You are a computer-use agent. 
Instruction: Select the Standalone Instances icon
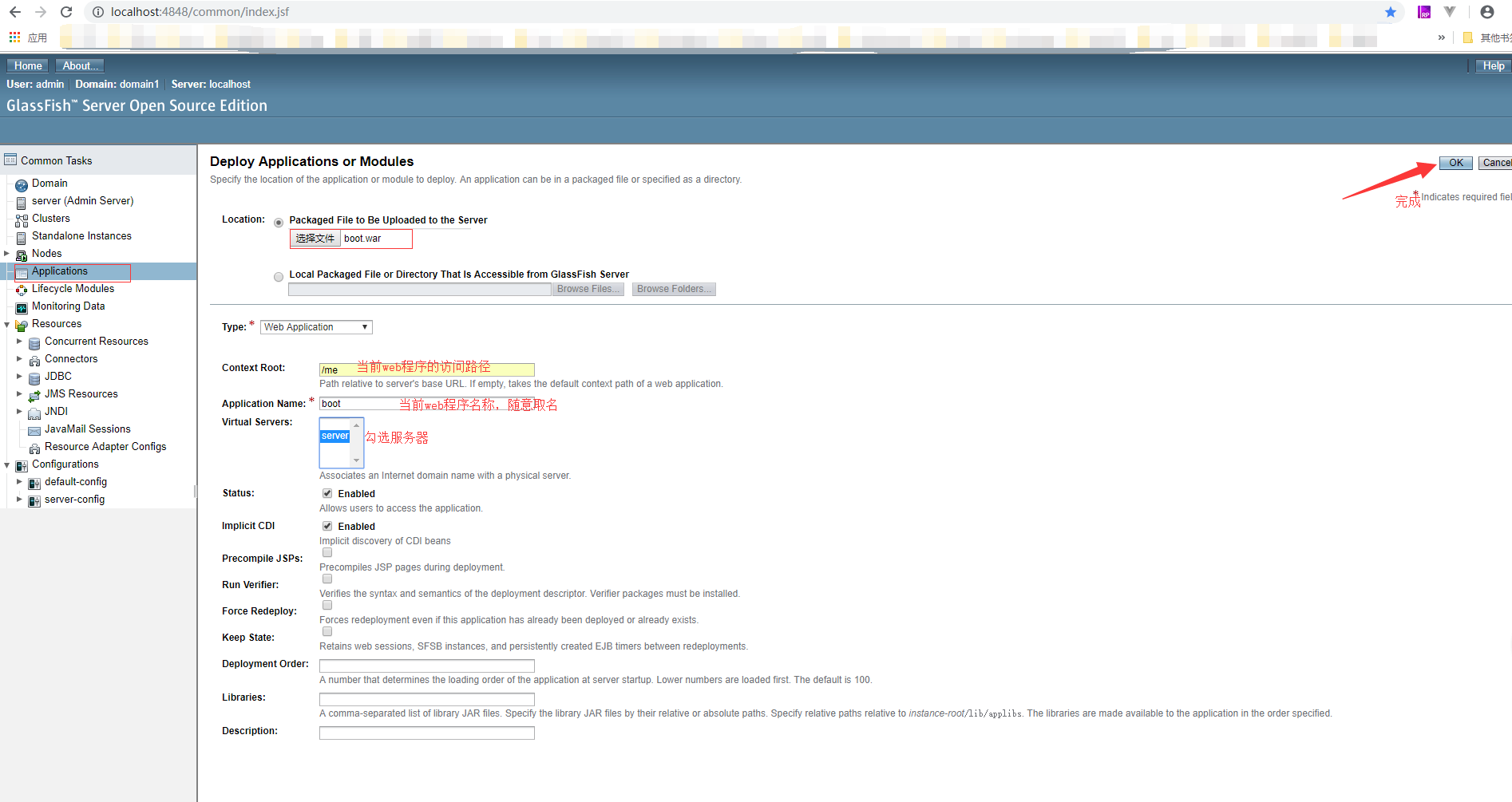coord(22,235)
